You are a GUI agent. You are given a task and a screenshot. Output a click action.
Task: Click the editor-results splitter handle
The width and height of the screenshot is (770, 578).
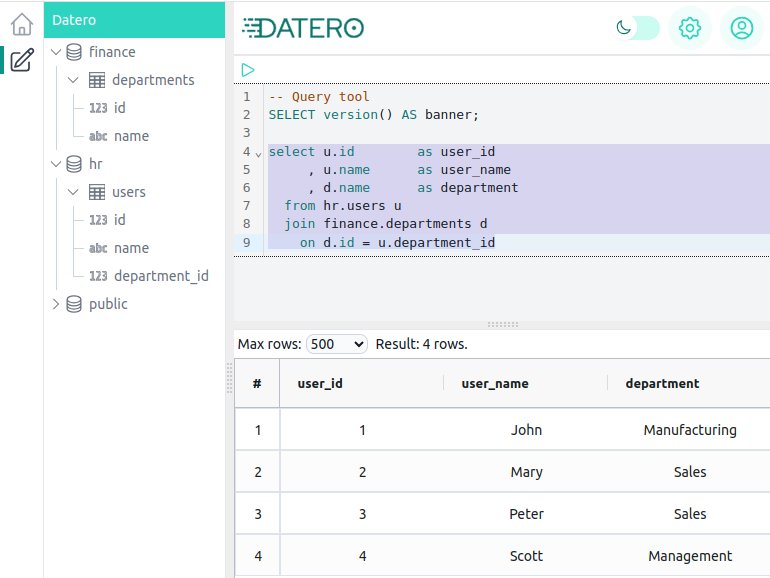pyautogui.click(x=503, y=325)
